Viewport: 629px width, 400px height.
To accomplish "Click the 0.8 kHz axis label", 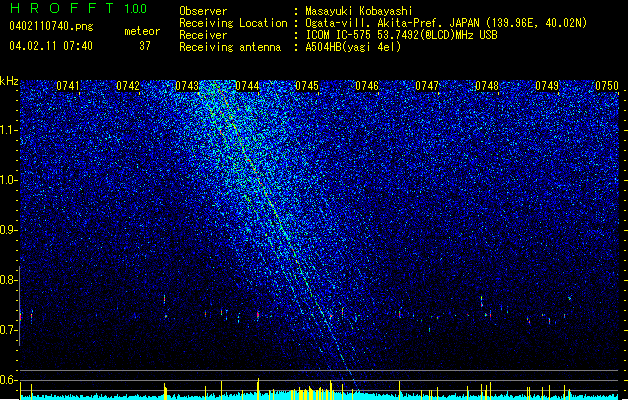I will point(8,280).
